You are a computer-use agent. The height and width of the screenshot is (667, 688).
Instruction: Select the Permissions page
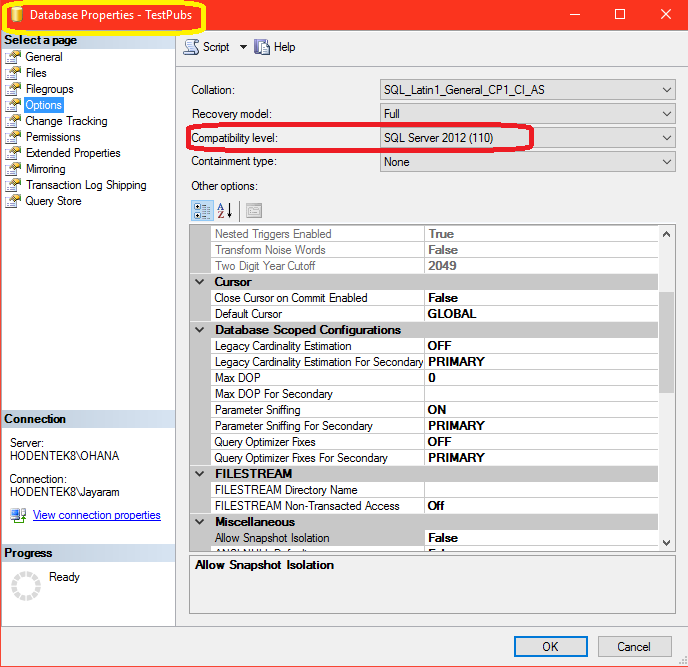click(x=53, y=137)
